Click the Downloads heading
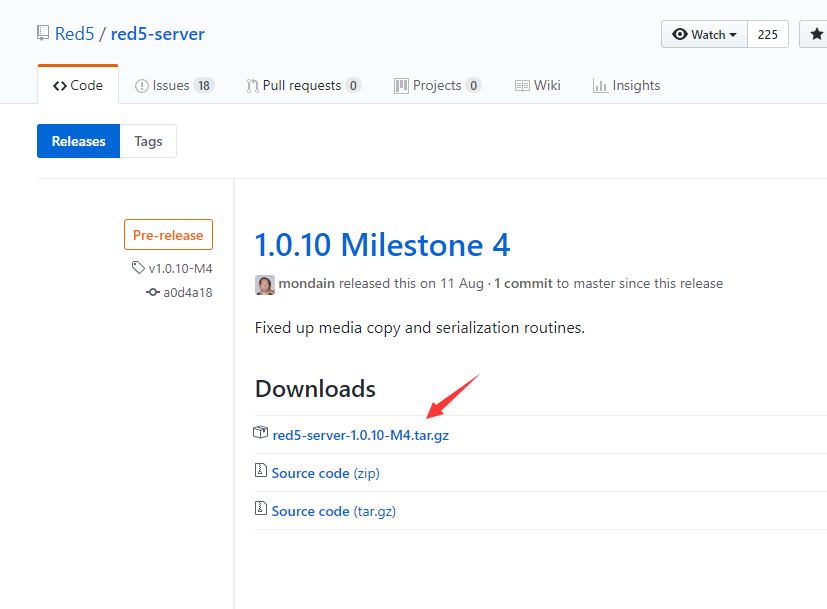The width and height of the screenshot is (827, 609). 315,389
